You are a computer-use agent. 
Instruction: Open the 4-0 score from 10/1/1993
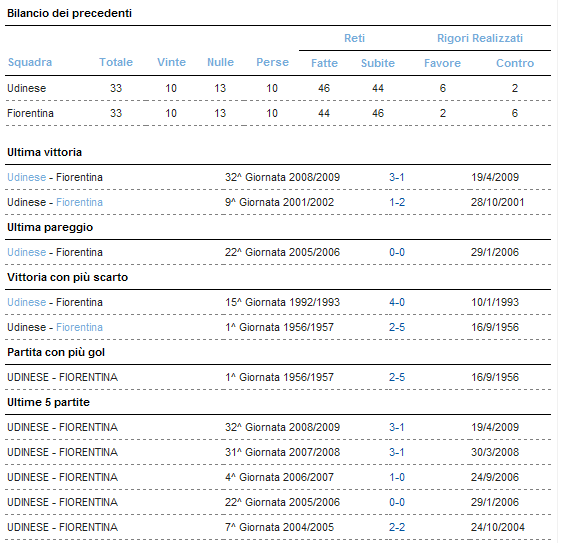397,302
